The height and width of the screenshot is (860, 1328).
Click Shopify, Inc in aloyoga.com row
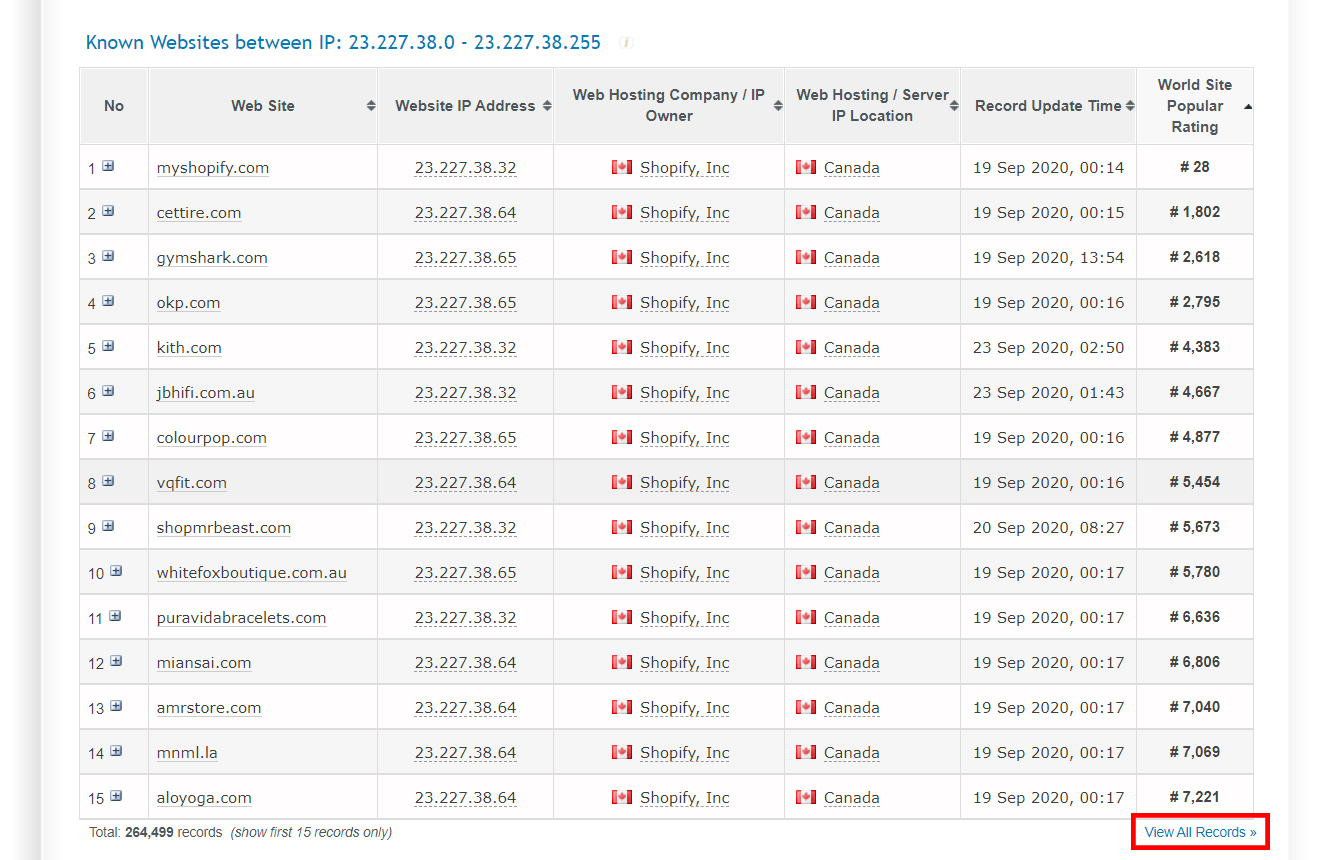click(x=685, y=798)
